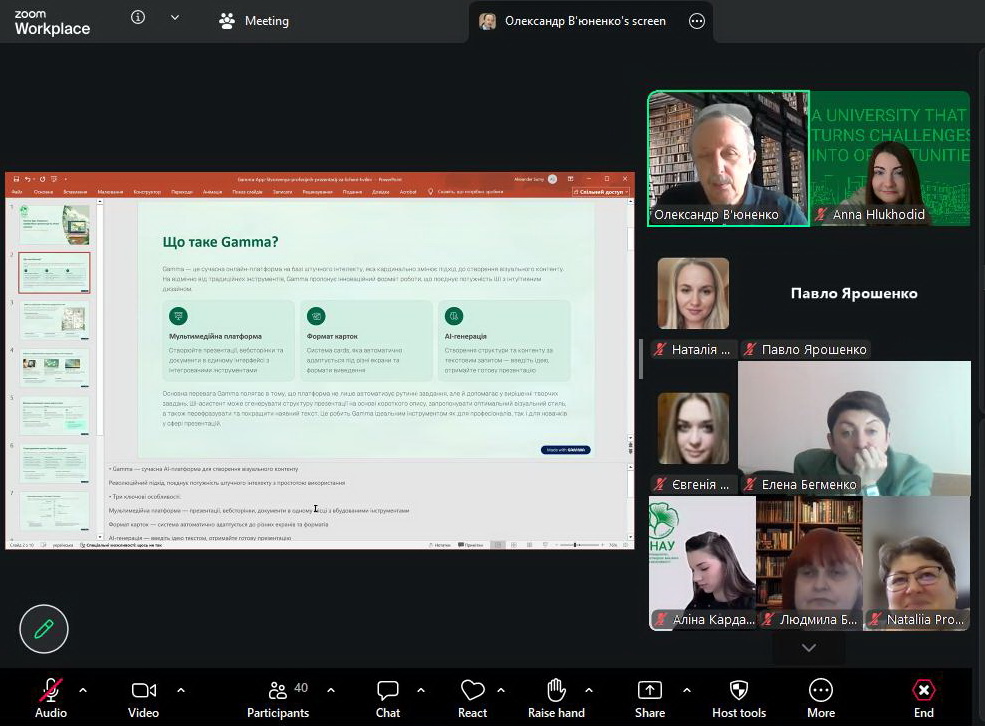985x726 pixels.
Task: Expand audio settings arrow next to Audio
Action: pos(83,690)
